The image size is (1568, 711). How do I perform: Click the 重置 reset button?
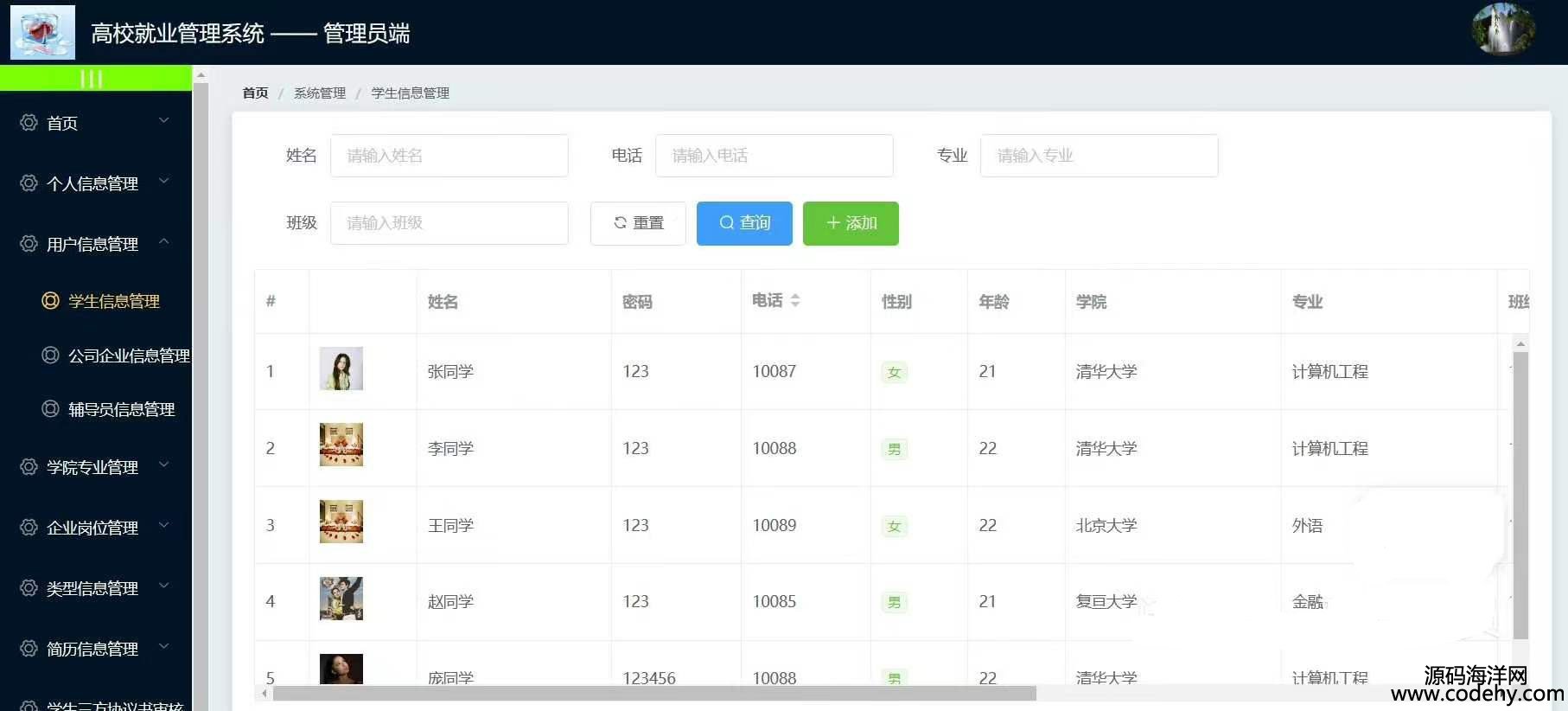[x=638, y=223]
